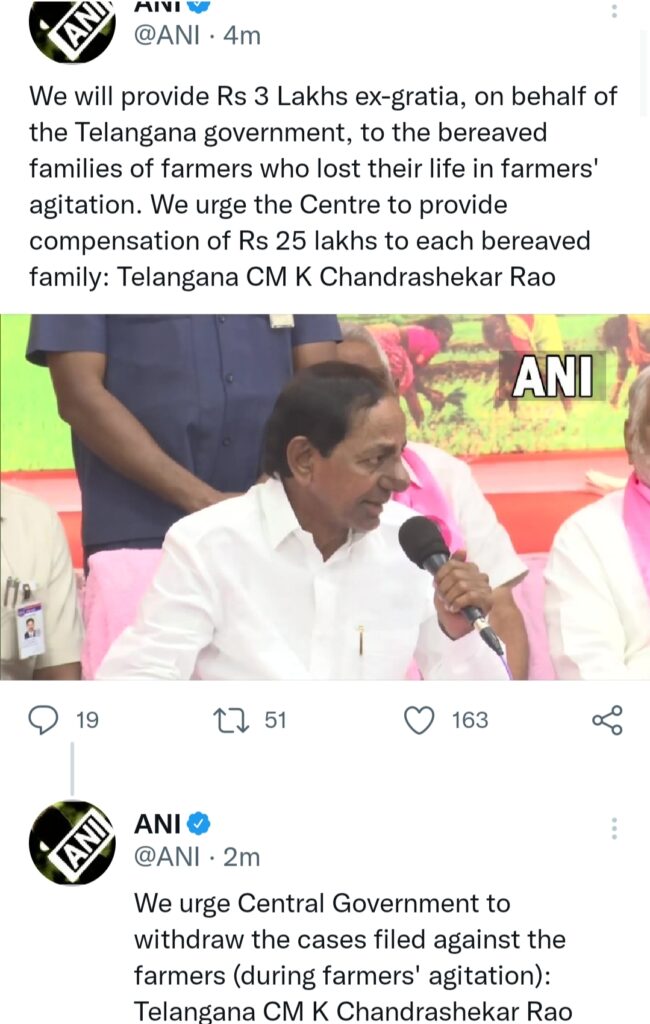This screenshot has height=1024, width=650.
Task: Like the tweet with the heart icon
Action: (419, 720)
